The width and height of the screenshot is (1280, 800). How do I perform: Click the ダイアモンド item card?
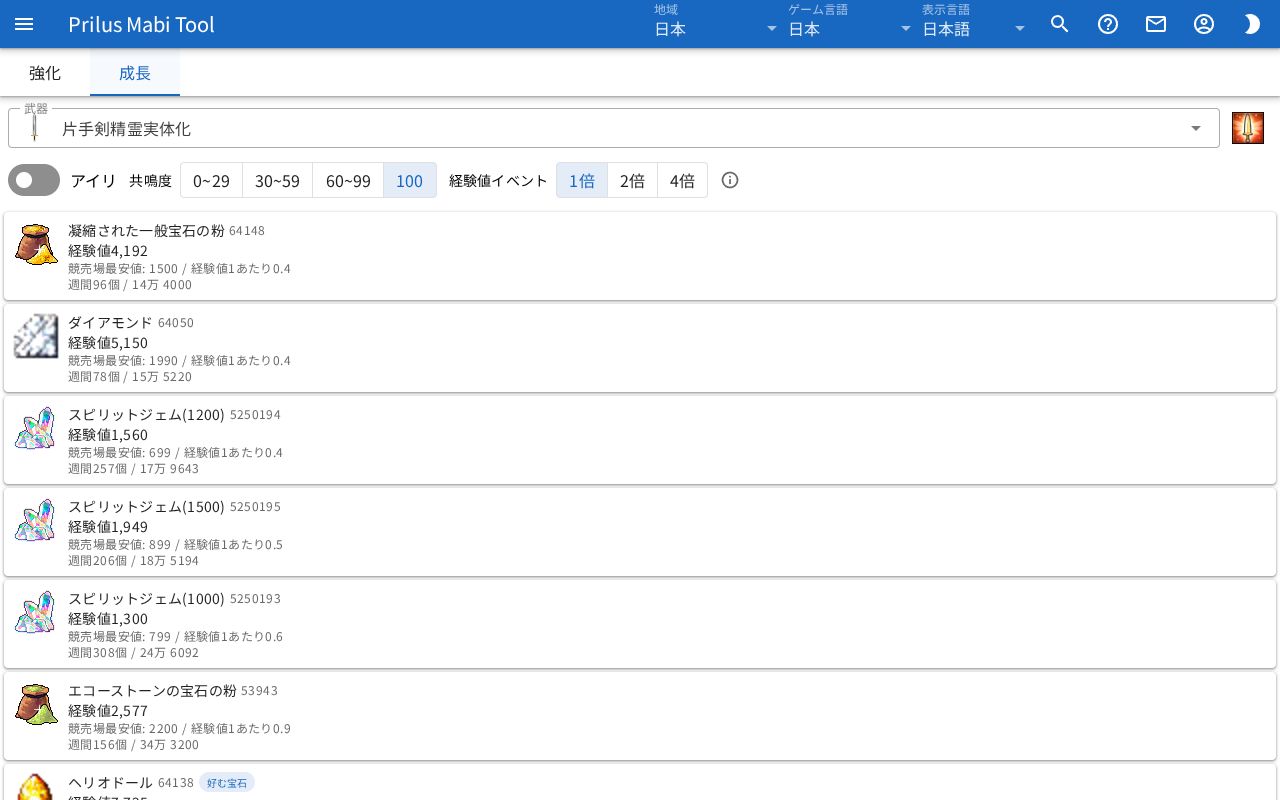click(640, 348)
